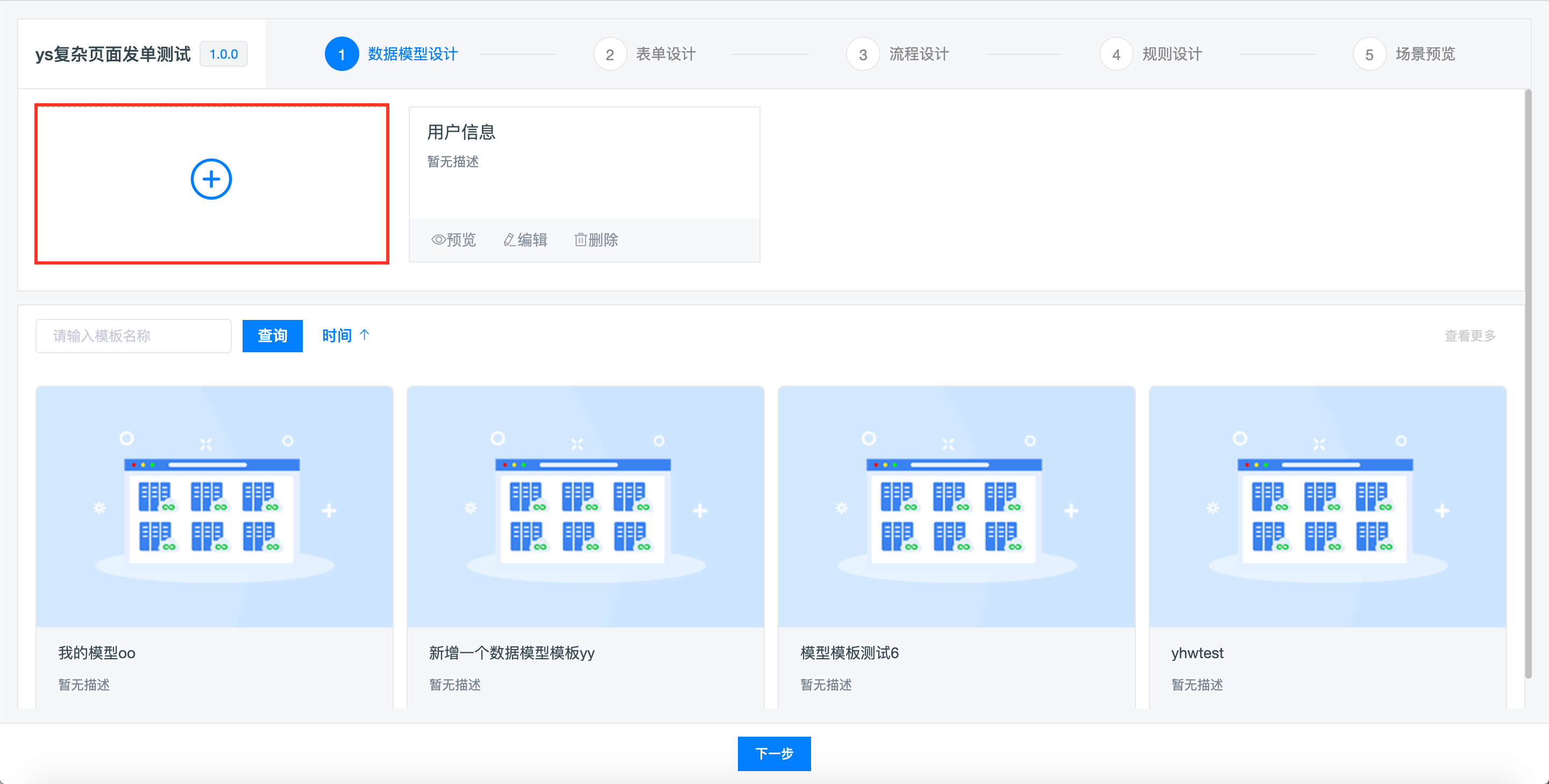
Task: Focus the template name input field
Action: coord(133,336)
